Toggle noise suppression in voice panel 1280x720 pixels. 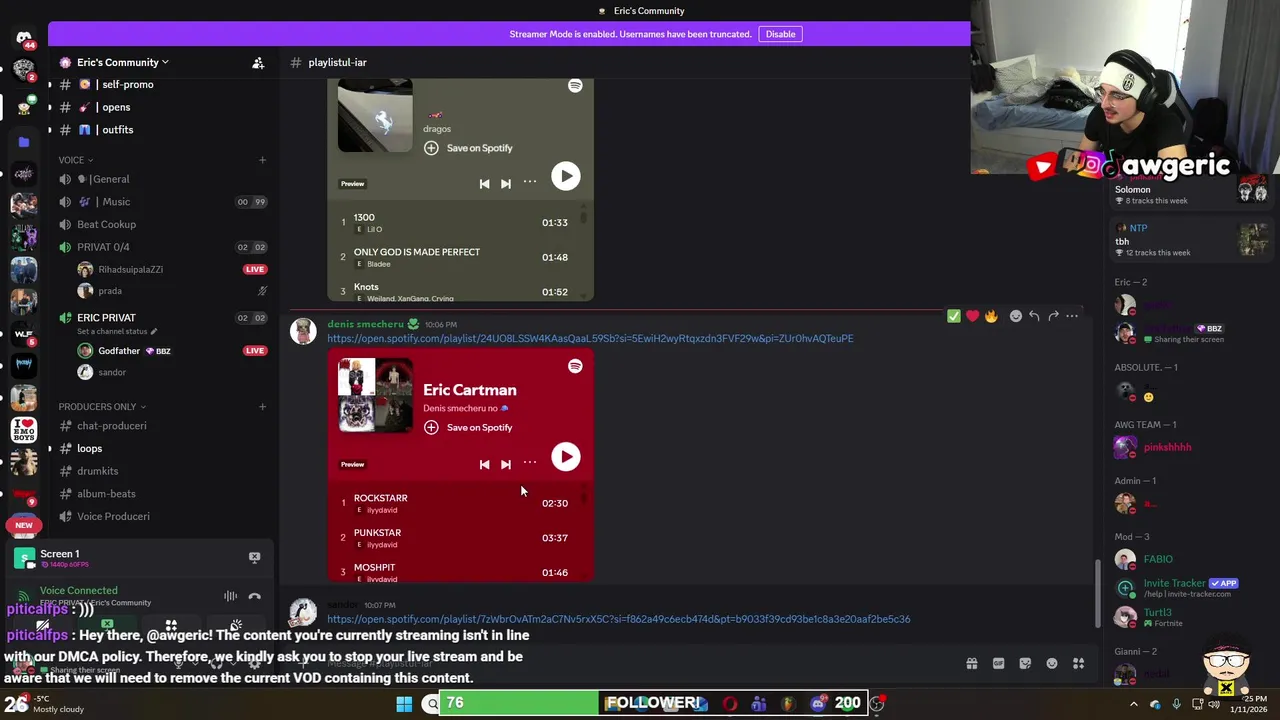click(x=231, y=597)
